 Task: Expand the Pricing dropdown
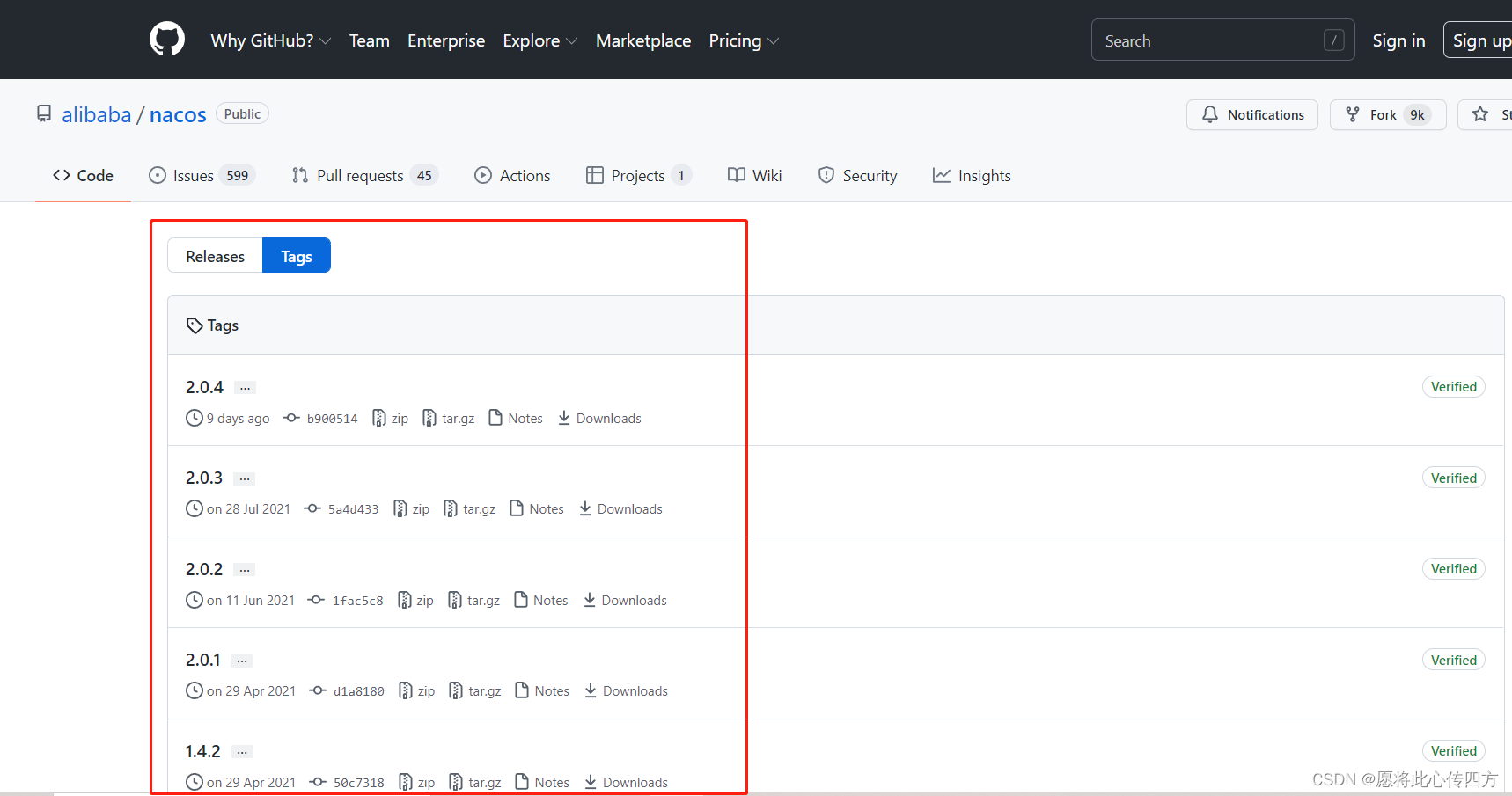pyautogui.click(x=744, y=40)
